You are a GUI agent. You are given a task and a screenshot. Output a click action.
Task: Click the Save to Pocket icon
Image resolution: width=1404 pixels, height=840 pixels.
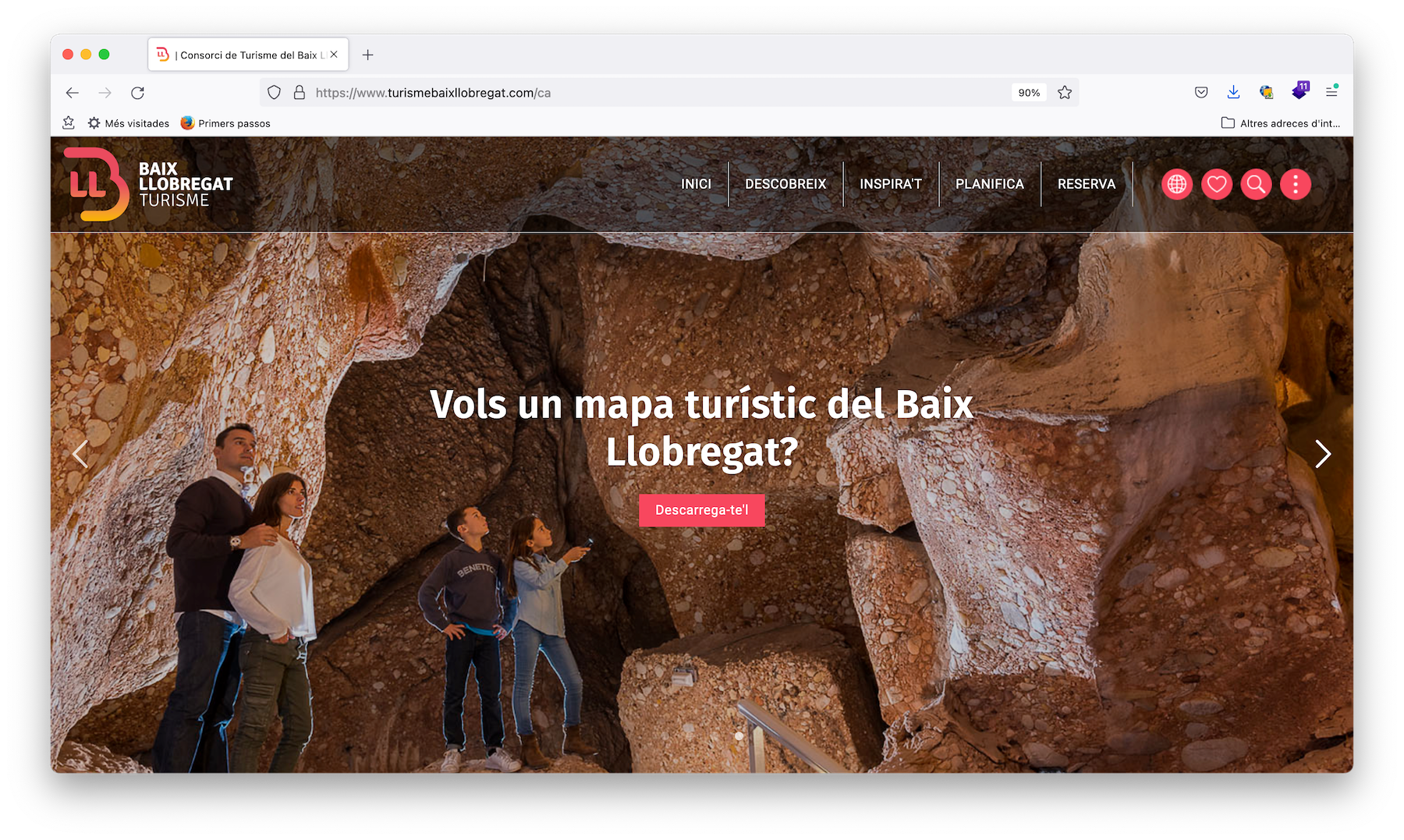pos(1201,93)
